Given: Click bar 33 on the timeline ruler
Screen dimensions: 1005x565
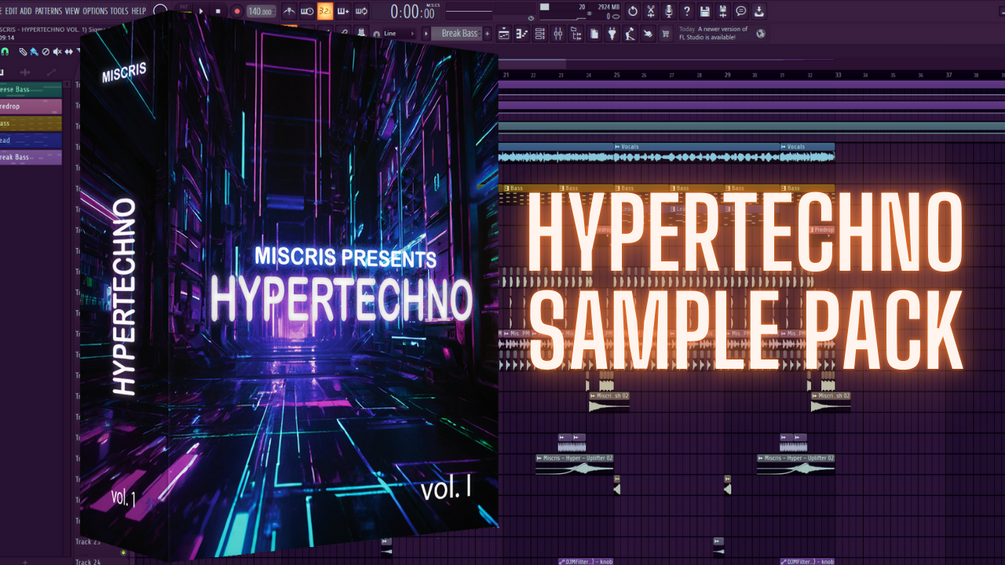Looking at the screenshot, I should [x=838, y=75].
